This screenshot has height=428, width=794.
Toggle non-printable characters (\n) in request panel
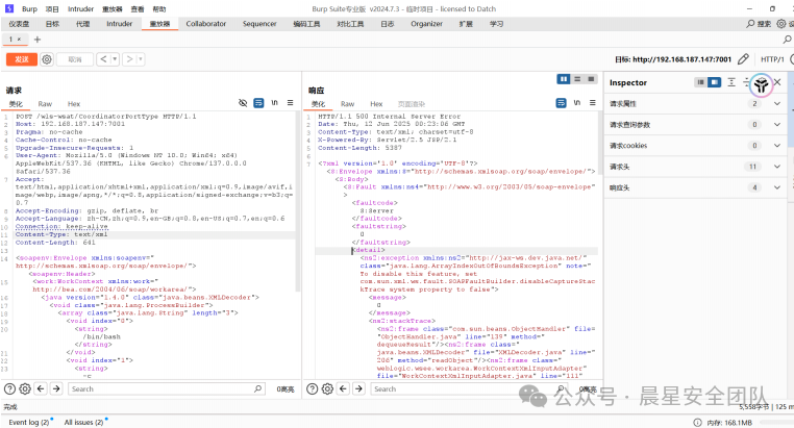[274, 103]
